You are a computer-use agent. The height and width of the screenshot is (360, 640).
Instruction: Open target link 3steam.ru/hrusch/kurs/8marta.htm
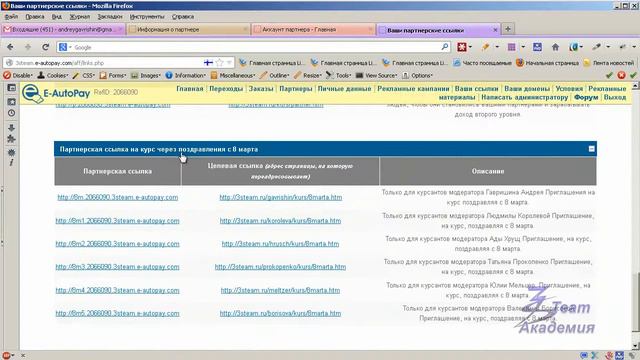point(280,244)
